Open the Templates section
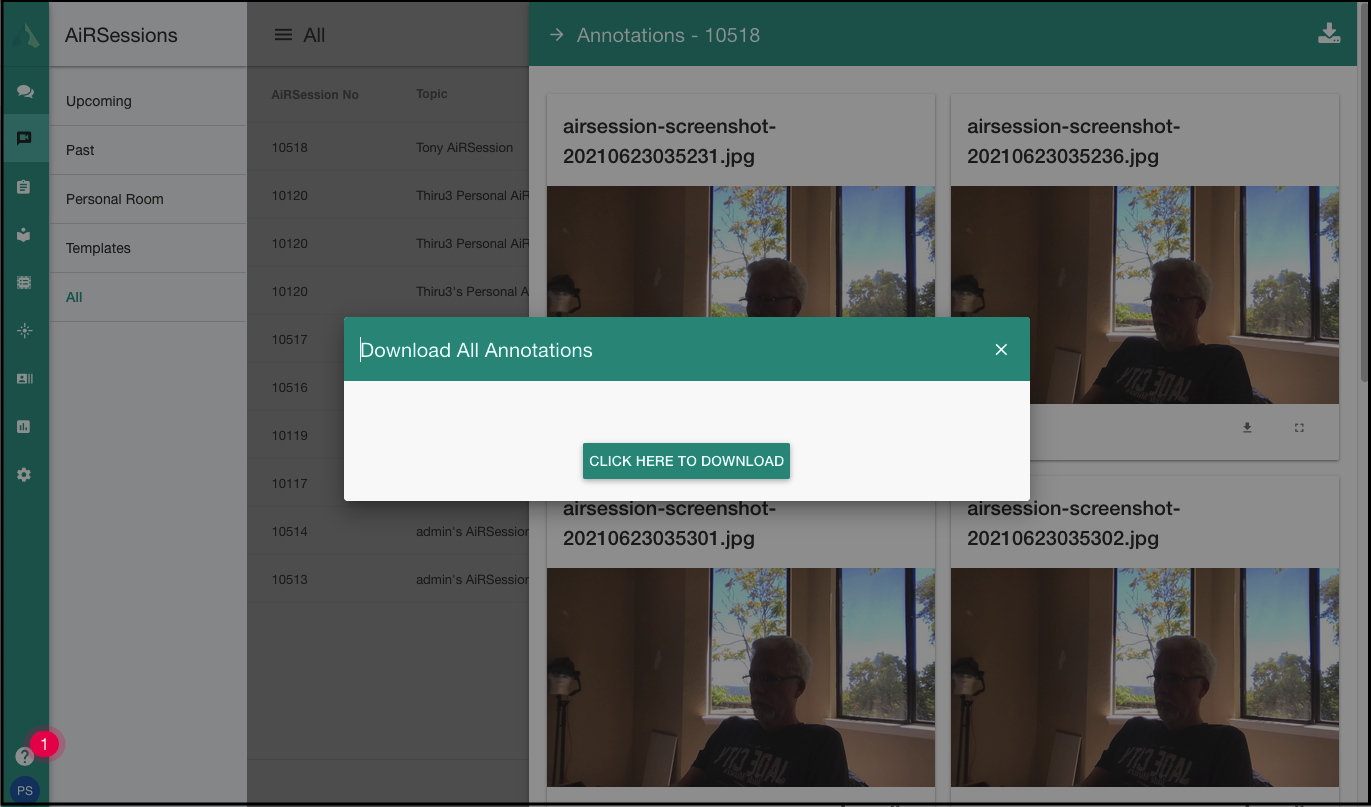The height and width of the screenshot is (807, 1371). click(x=148, y=248)
